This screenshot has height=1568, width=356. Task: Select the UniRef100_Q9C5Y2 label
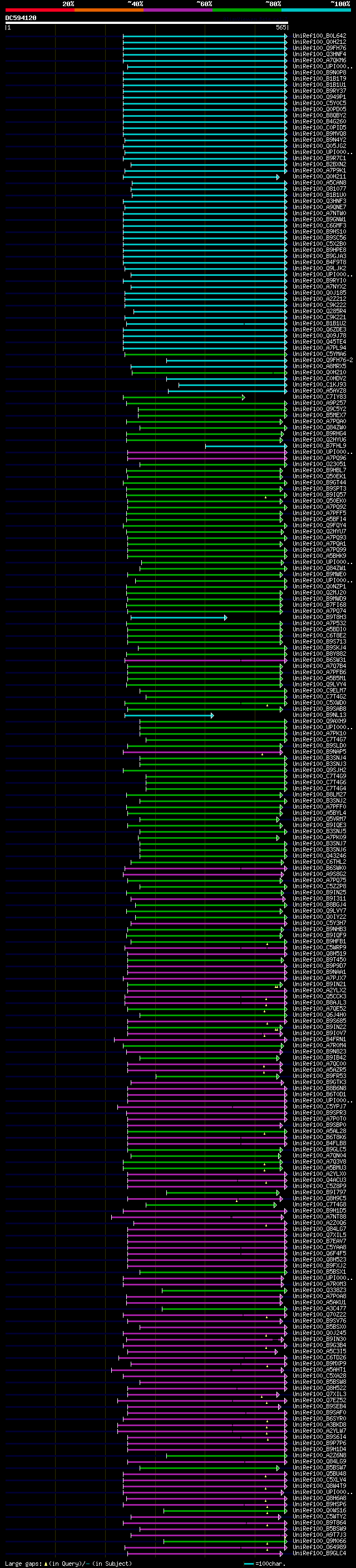319,409
